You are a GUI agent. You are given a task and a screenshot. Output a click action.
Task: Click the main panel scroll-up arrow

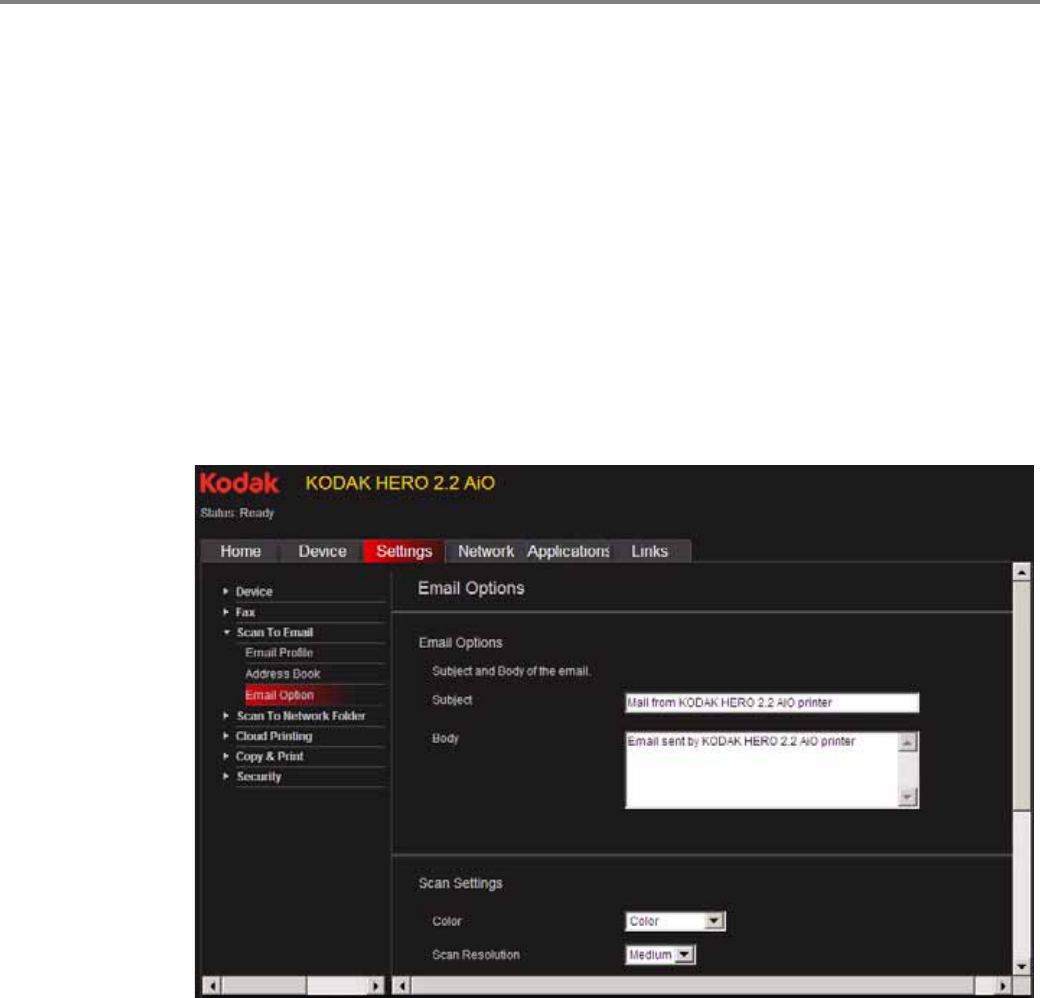point(1022,571)
